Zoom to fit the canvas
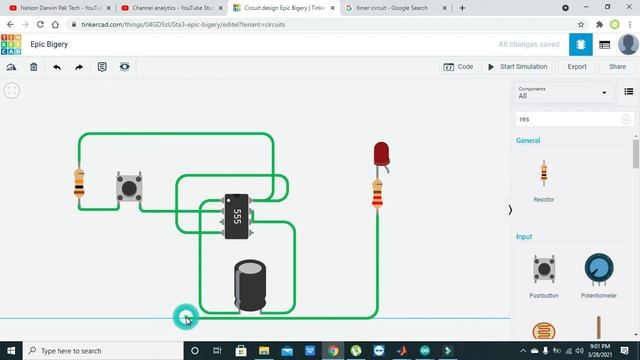Viewport: 640px width, 360px height. pyautogui.click(x=11, y=90)
